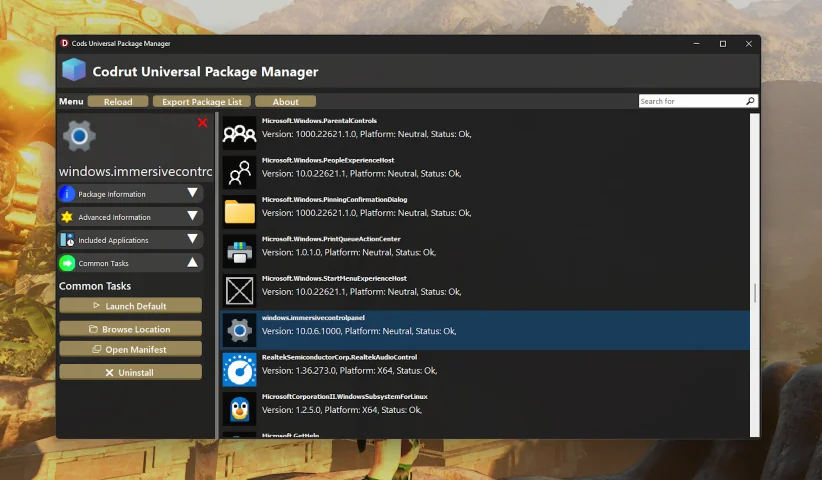
Task: Click Browse Location button
Action: pyautogui.click(x=131, y=329)
